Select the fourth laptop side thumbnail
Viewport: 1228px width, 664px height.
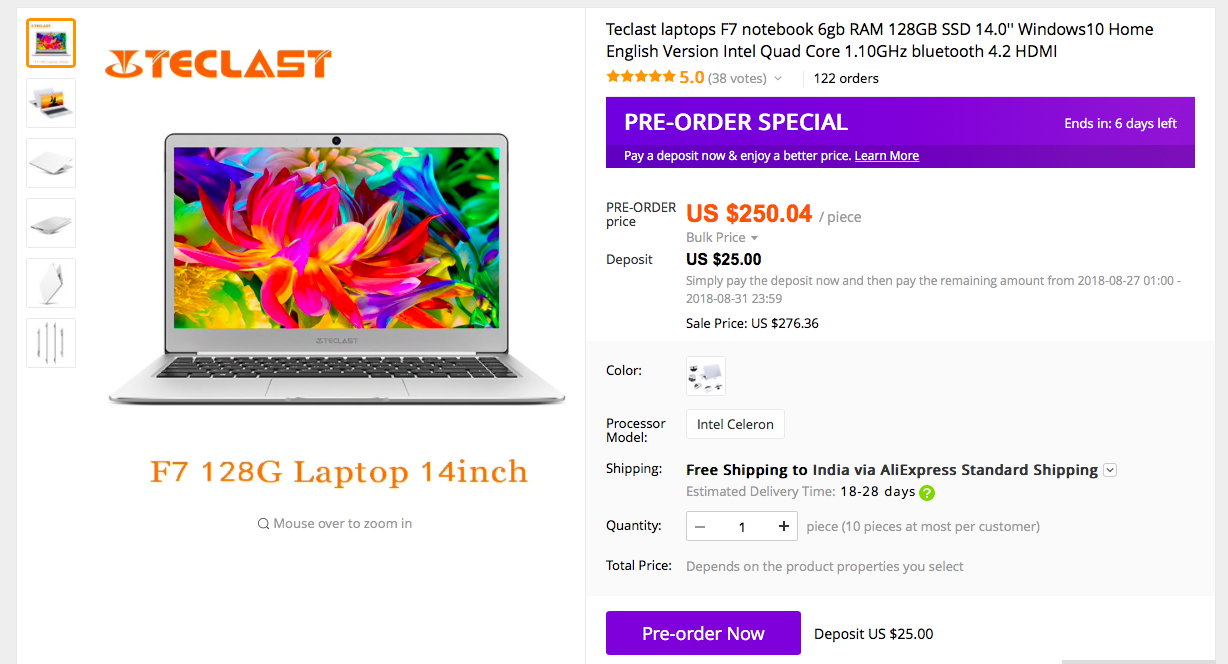point(51,223)
